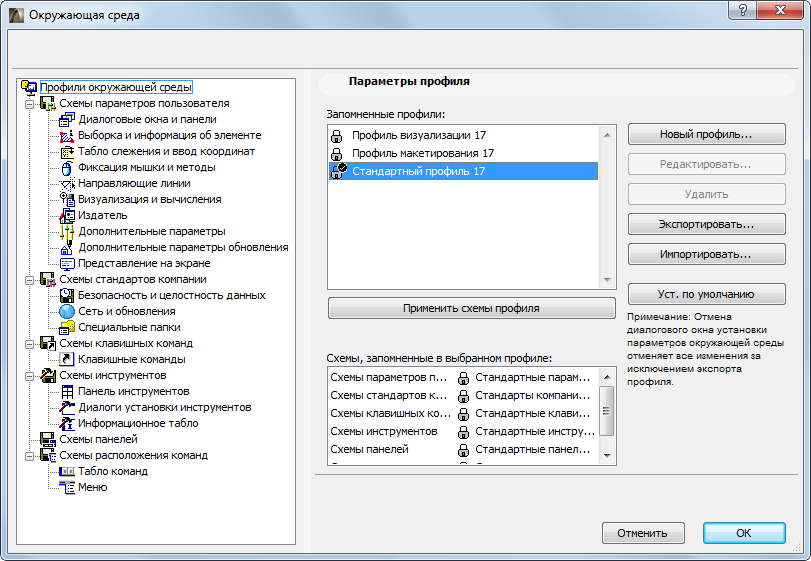Select Профиль макетирования 17 entry

[463, 154]
